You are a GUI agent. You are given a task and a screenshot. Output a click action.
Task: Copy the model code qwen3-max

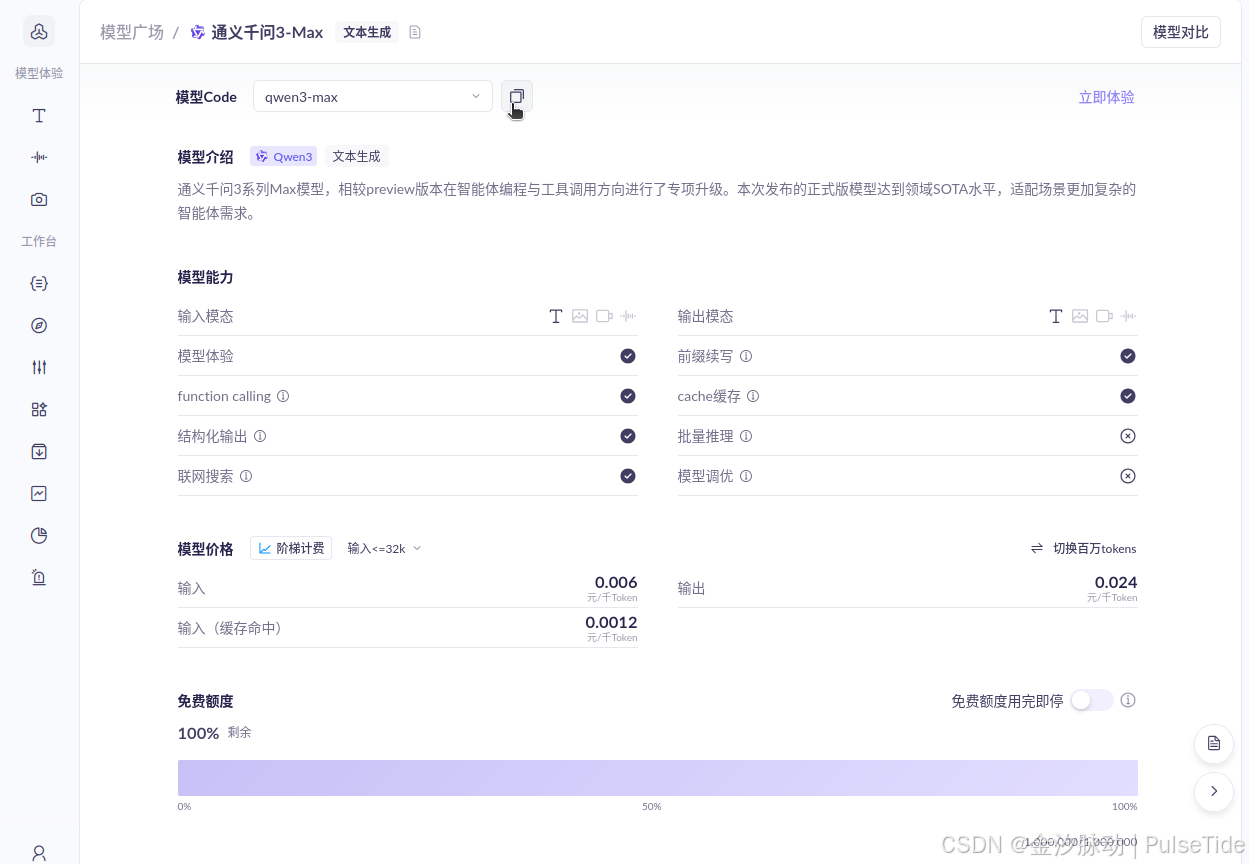(517, 97)
